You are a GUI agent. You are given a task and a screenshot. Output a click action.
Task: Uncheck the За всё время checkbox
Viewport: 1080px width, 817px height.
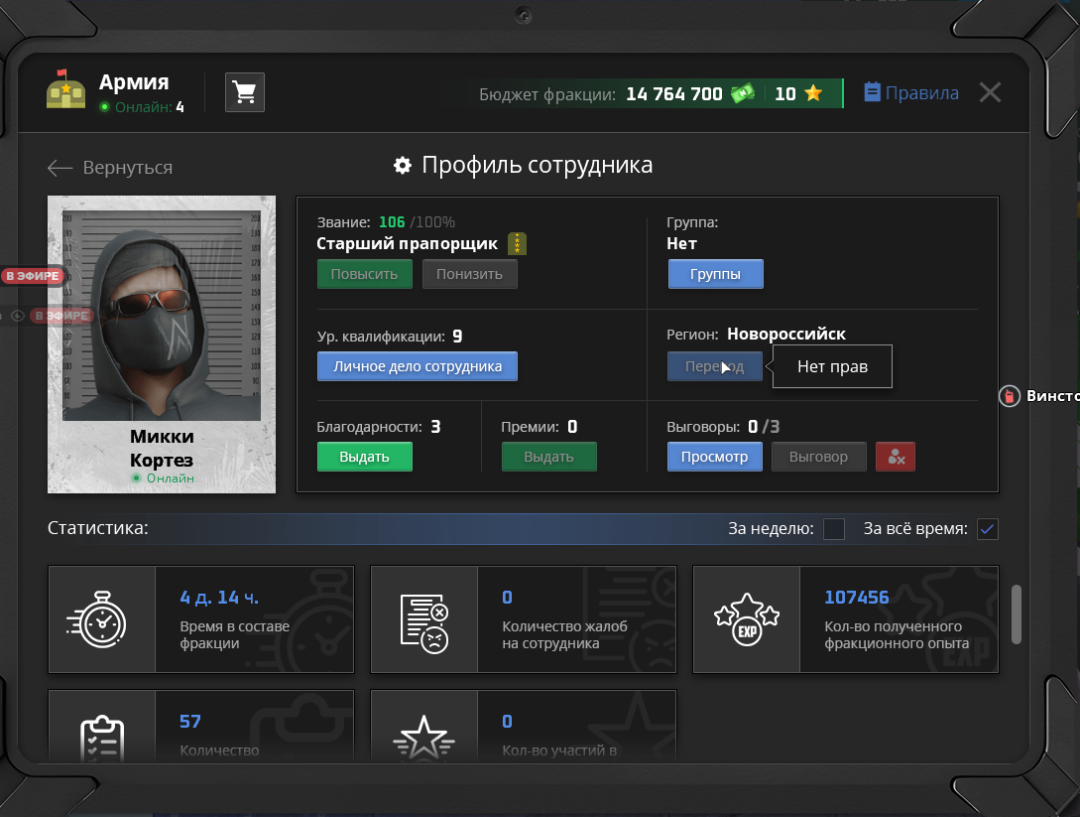(988, 529)
